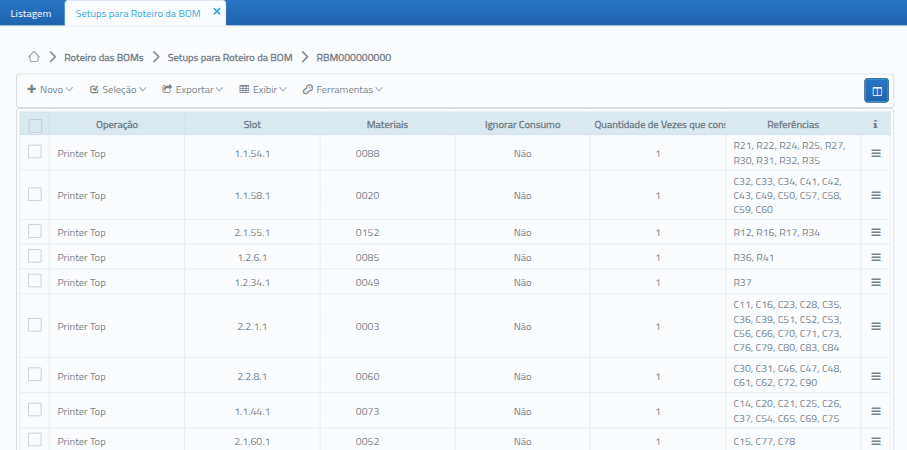
Task: Click the info icon in table header
Action: click(x=875, y=125)
